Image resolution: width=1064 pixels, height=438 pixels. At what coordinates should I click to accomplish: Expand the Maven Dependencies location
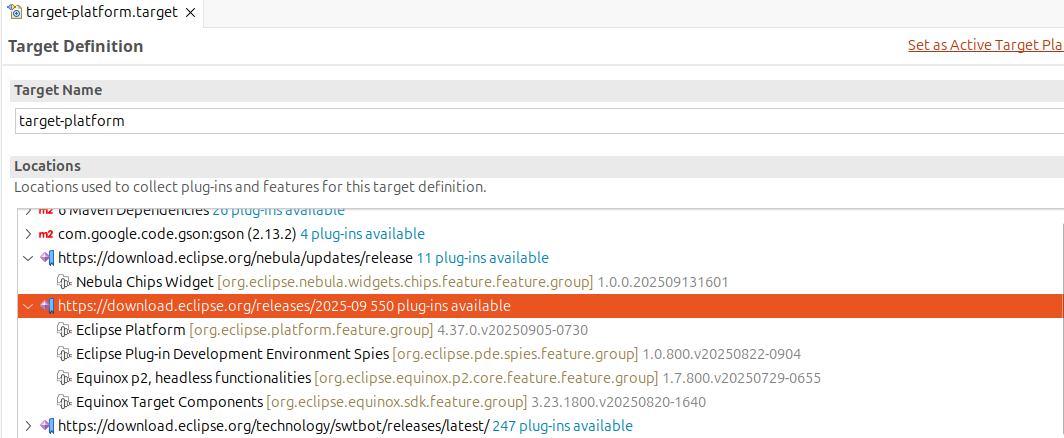(27, 211)
